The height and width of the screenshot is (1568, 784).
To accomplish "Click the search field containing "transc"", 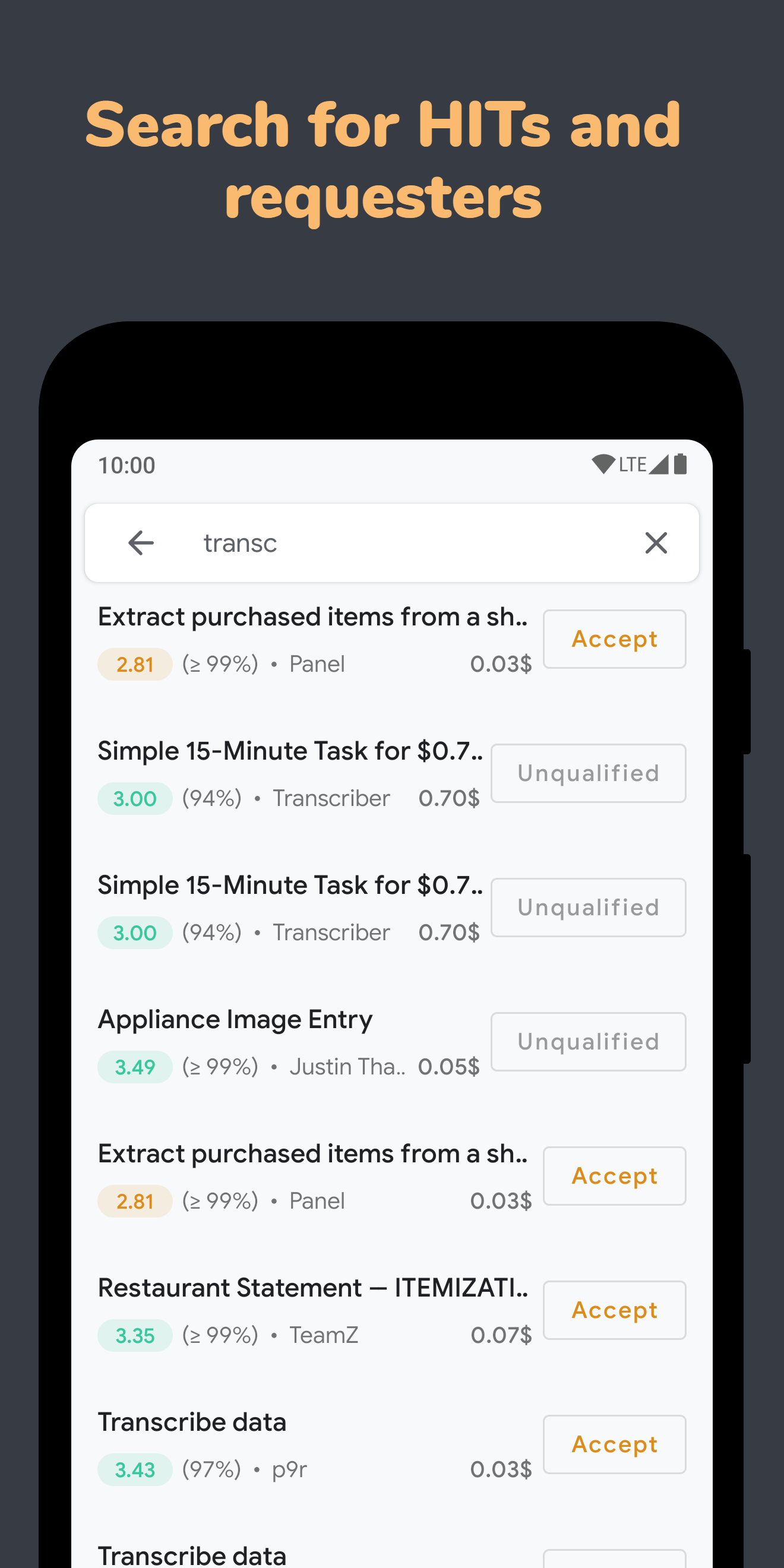I will (391, 542).
